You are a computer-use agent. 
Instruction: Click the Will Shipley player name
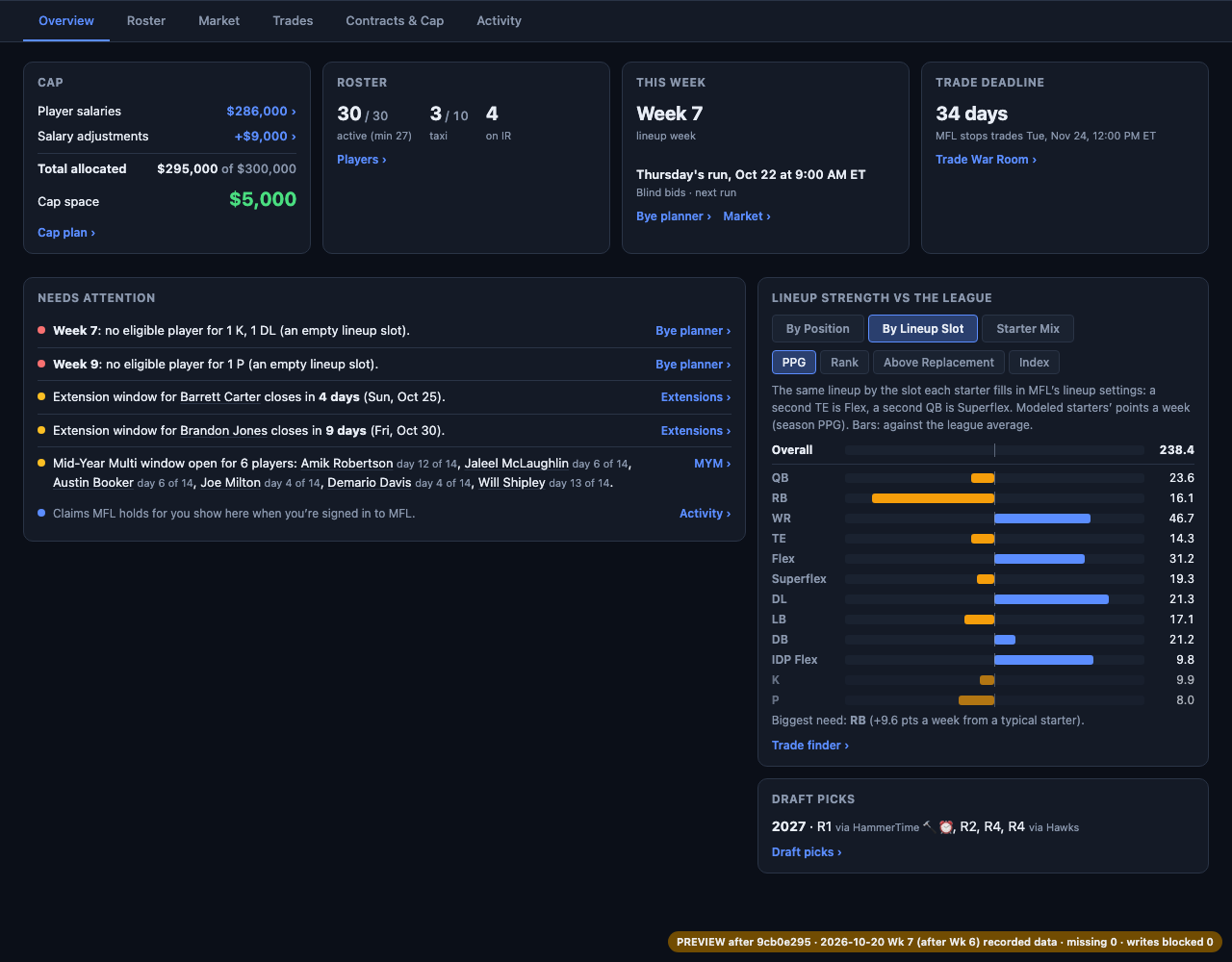[512, 483]
